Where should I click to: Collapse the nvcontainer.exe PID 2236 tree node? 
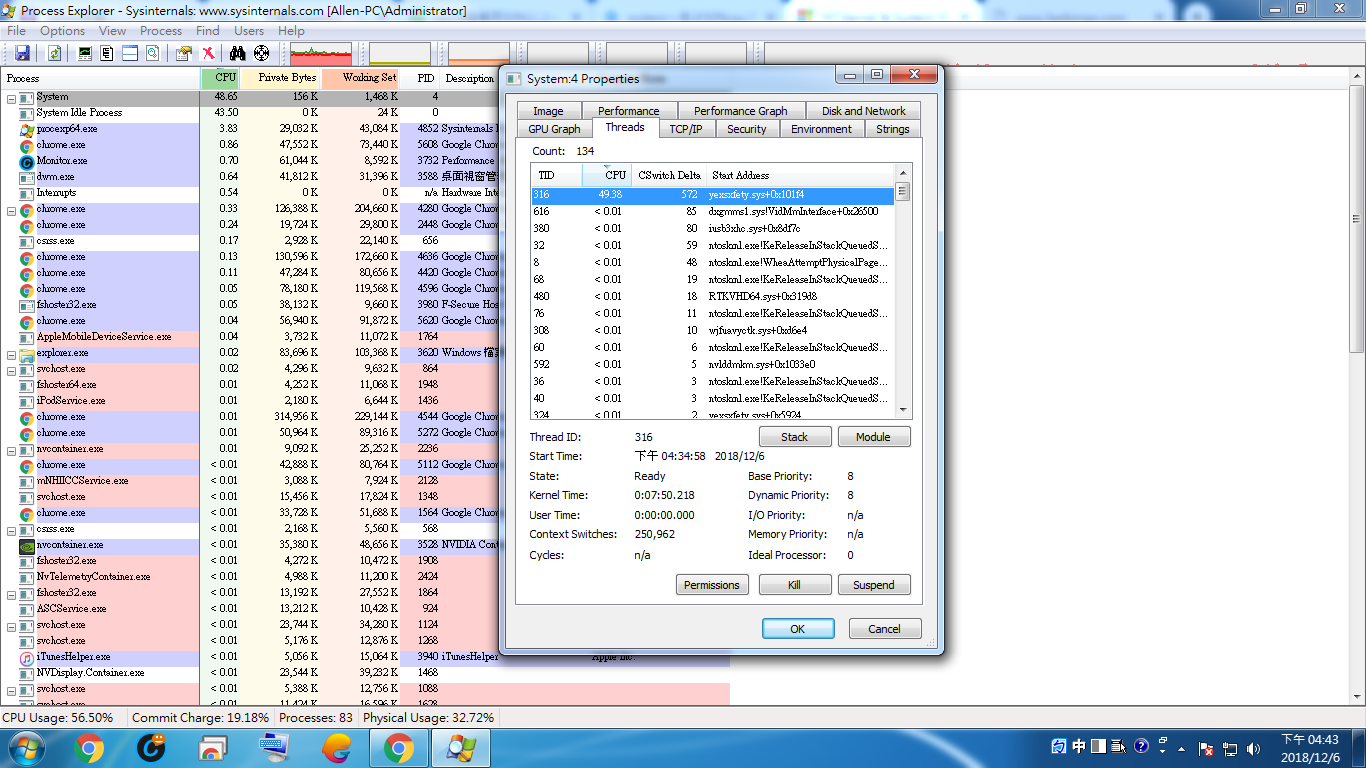11,449
